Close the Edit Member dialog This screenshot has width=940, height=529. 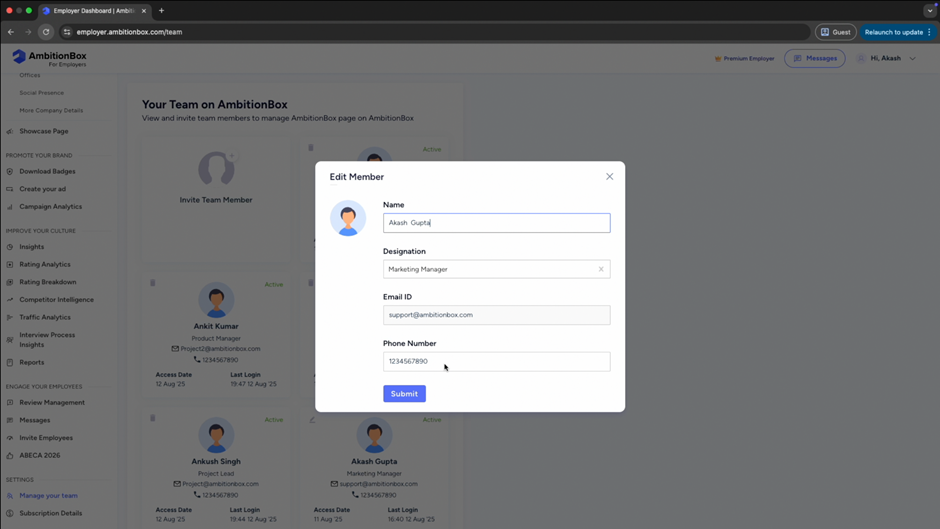pos(609,177)
